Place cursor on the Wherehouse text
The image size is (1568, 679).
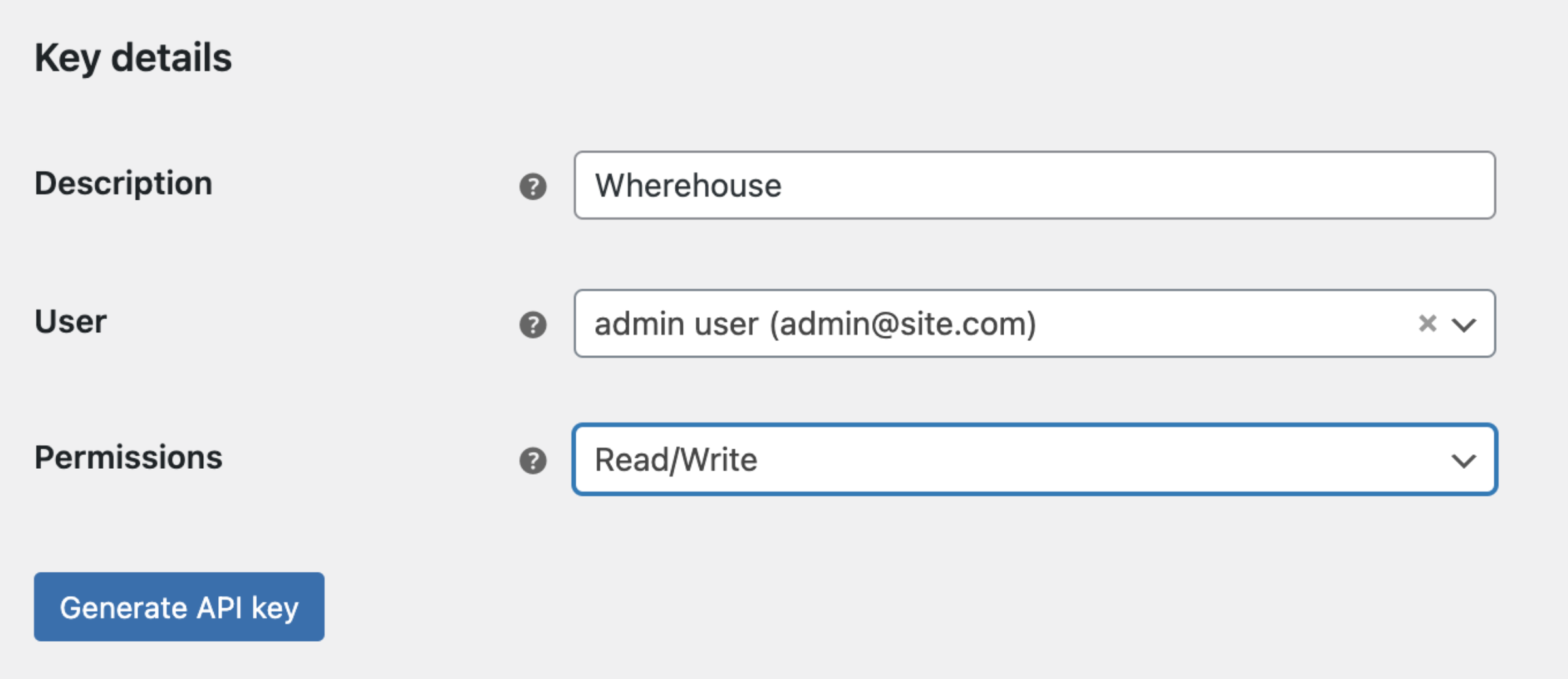coord(688,185)
